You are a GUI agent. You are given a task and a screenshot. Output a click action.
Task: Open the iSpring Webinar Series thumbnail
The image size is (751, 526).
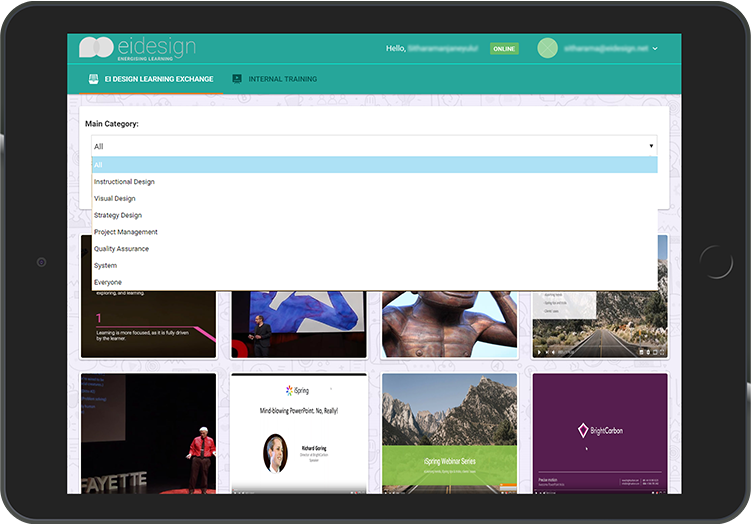[449, 434]
